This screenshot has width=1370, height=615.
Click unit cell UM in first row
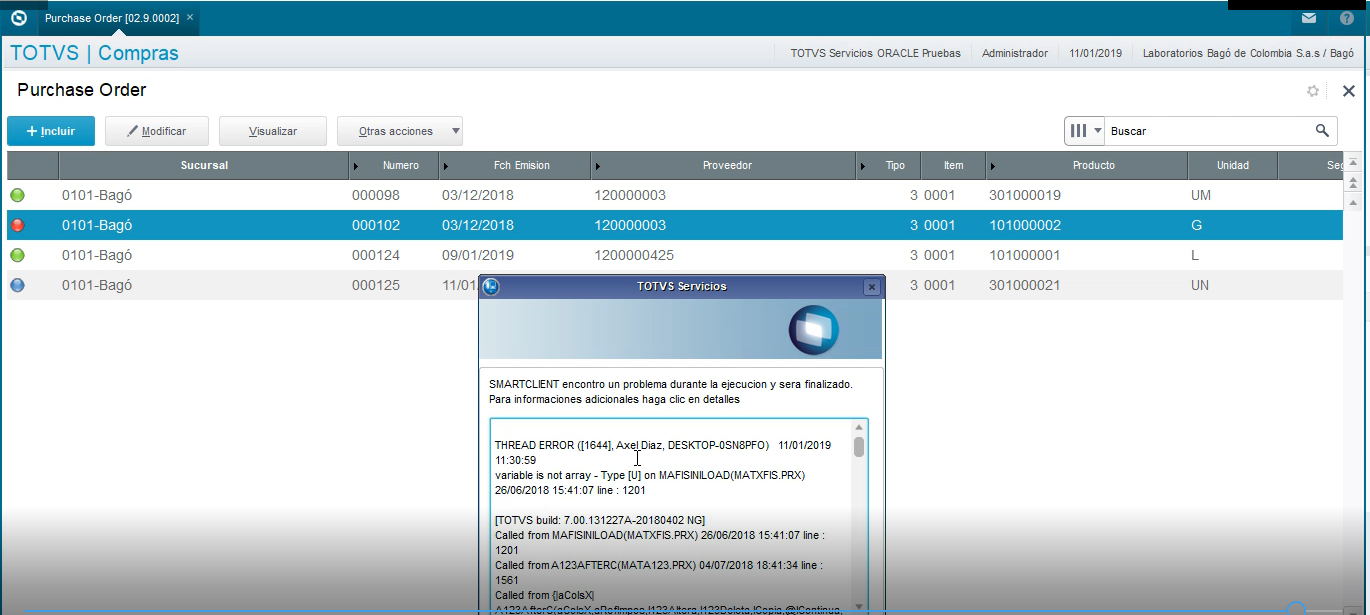[x=1201, y=195]
